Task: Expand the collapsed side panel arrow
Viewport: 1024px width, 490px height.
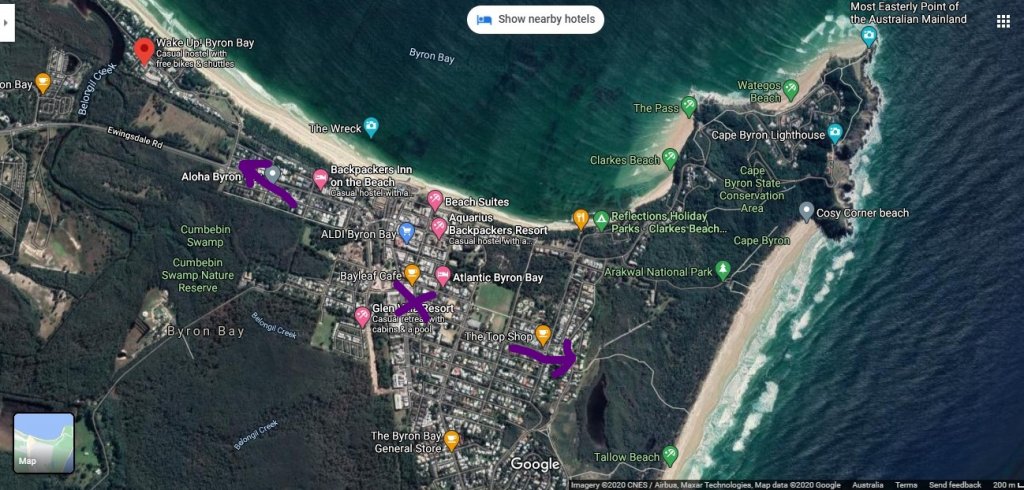Action: pyautogui.click(x=6, y=20)
